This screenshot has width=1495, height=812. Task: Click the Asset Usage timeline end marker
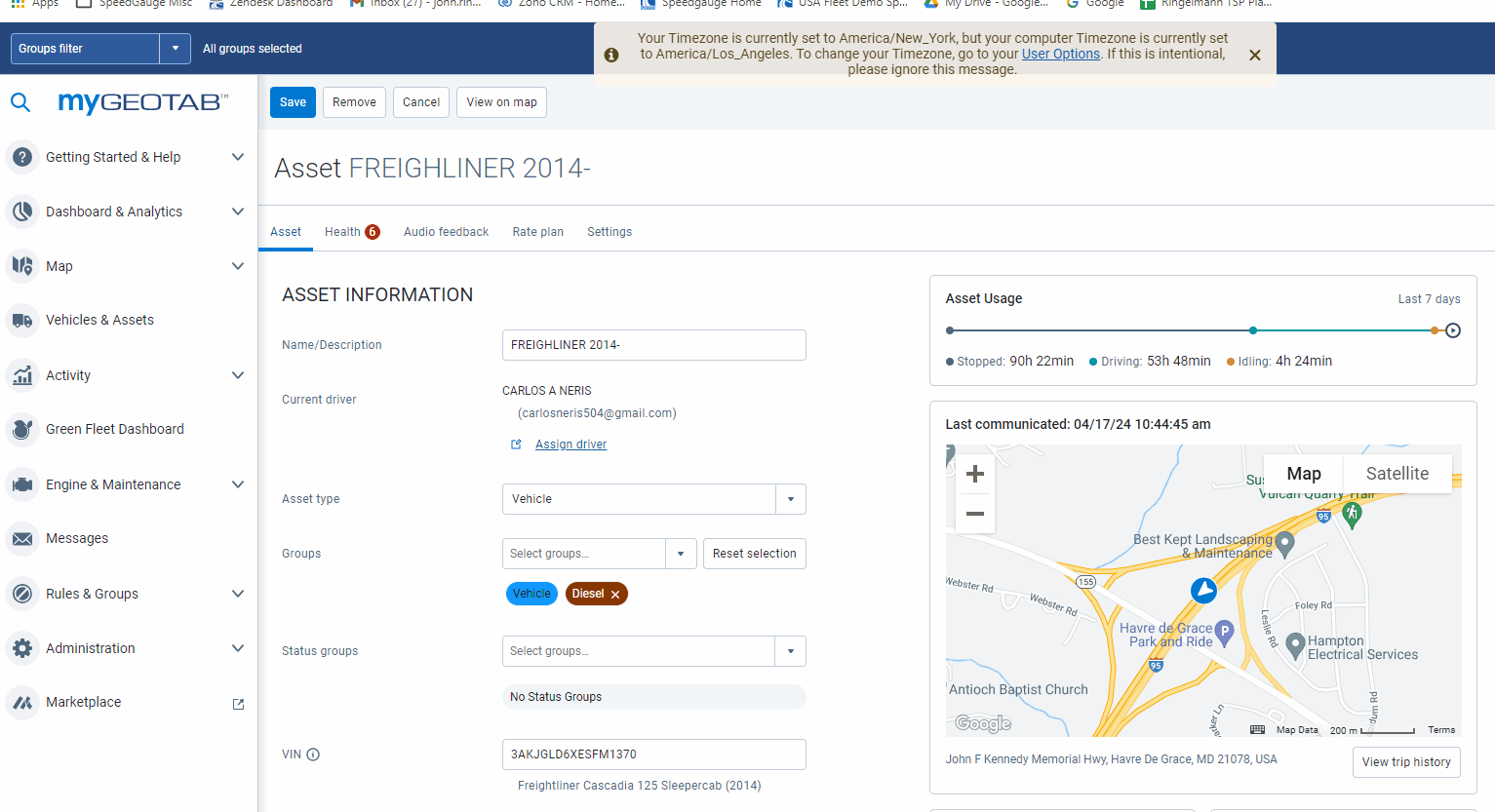[x=1453, y=330]
